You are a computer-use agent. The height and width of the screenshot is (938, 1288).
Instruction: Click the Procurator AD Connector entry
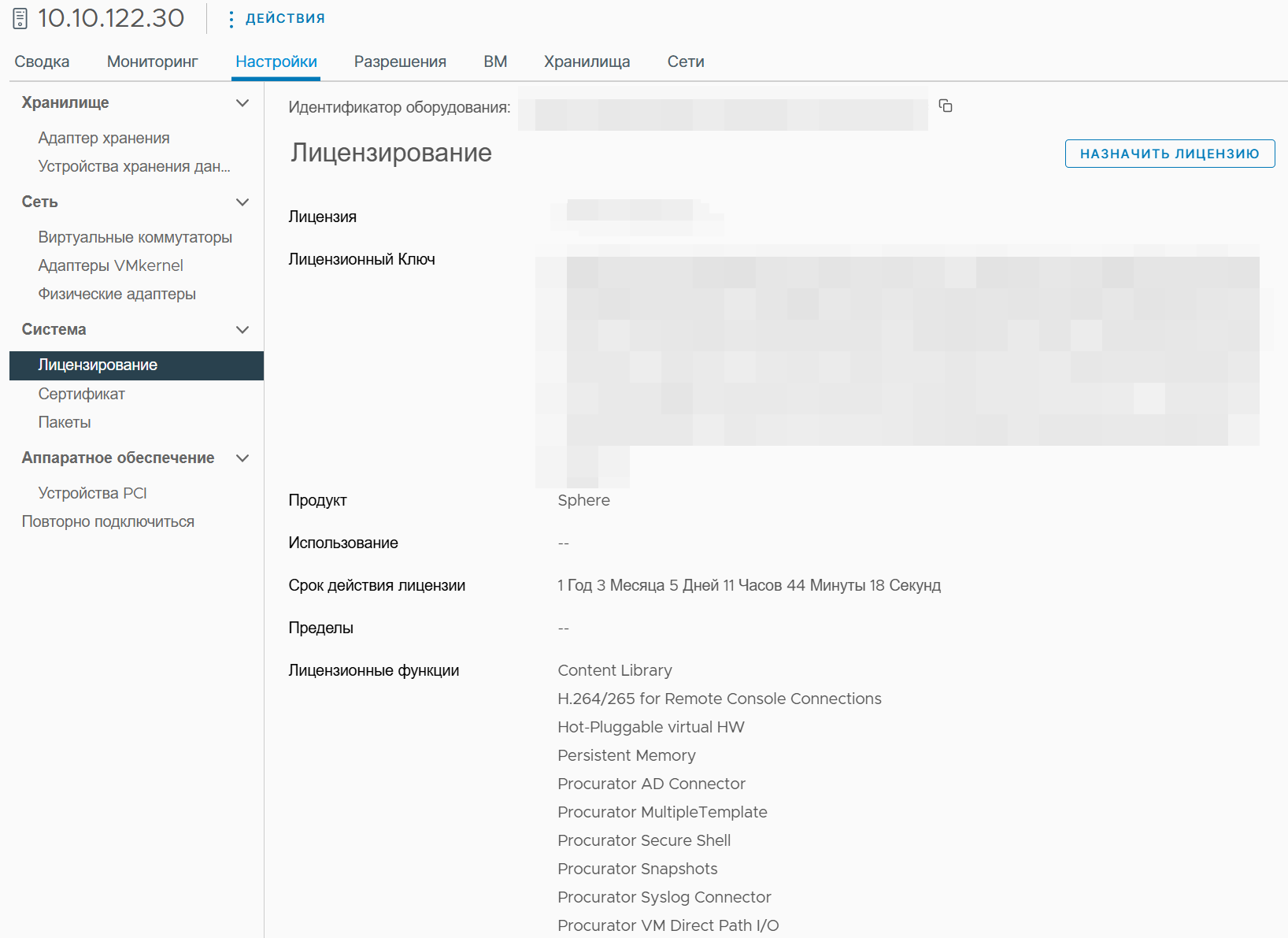(x=651, y=784)
